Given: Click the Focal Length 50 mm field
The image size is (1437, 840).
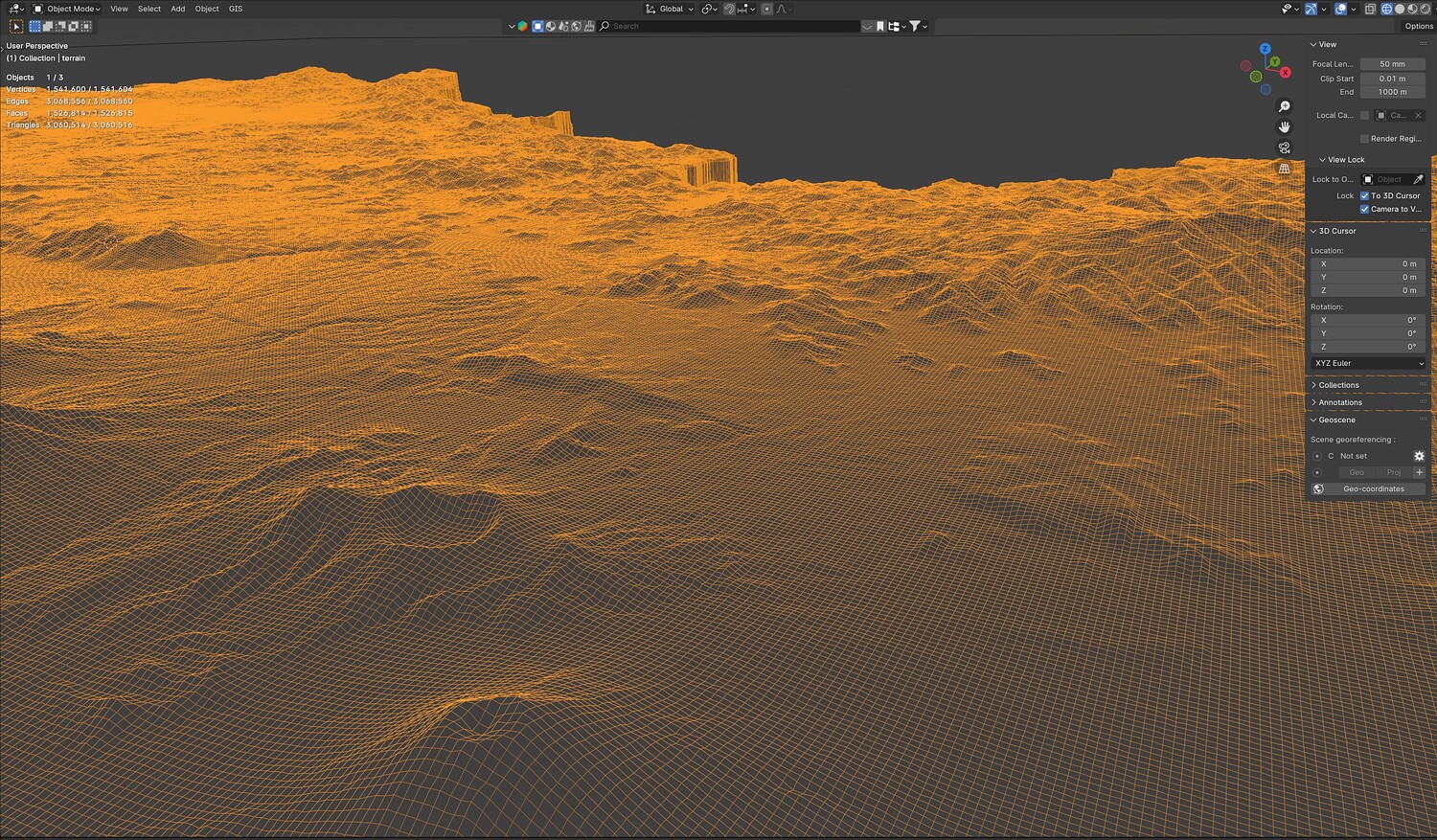Looking at the screenshot, I should tap(1392, 64).
